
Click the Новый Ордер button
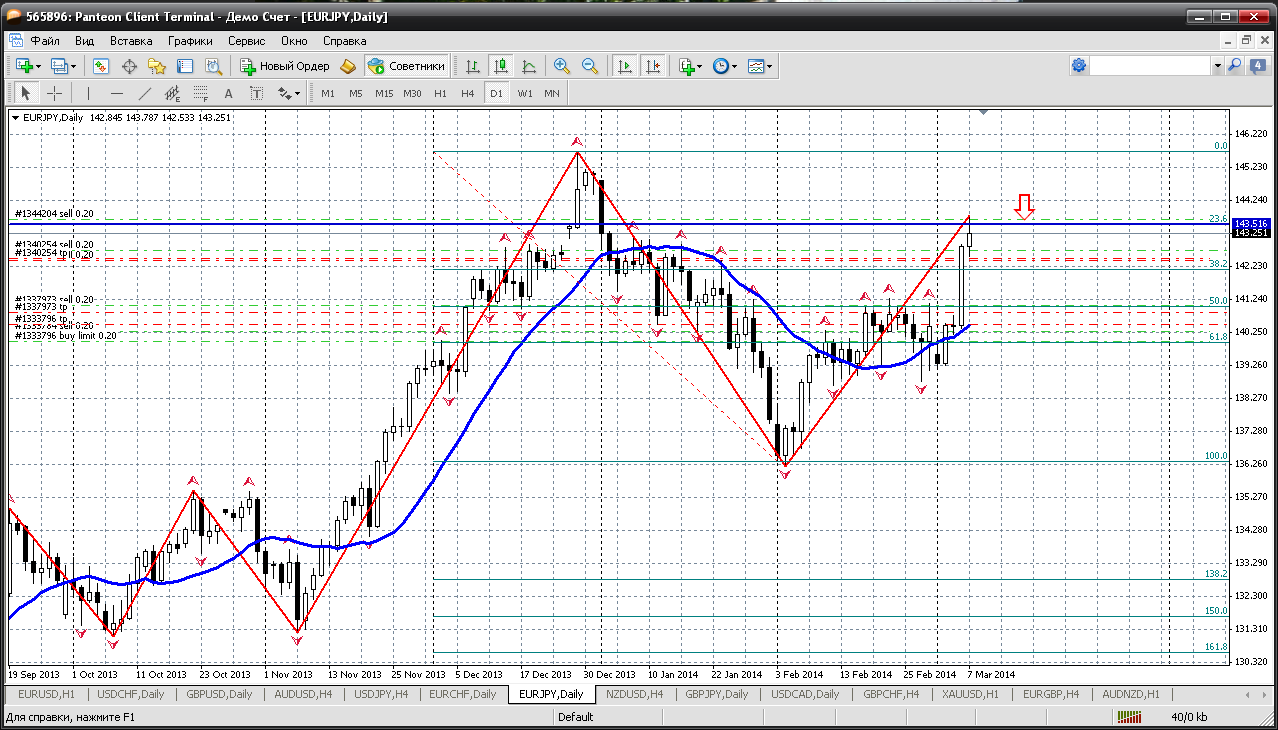pos(285,66)
